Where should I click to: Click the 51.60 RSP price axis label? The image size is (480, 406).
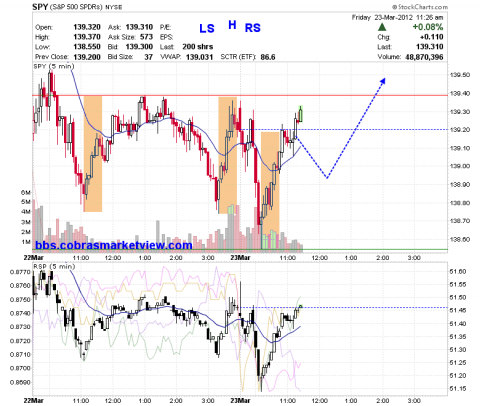[x=458, y=272]
